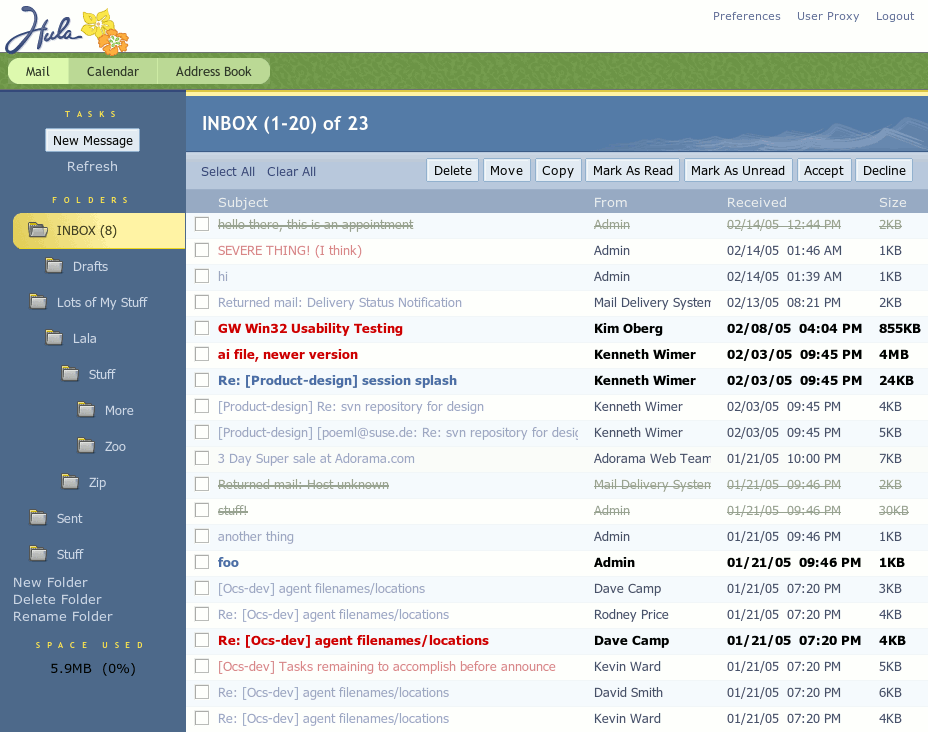Open '[Product-design] Re: svn repository for design'
Image resolution: width=928 pixels, height=732 pixels.
tap(350, 407)
